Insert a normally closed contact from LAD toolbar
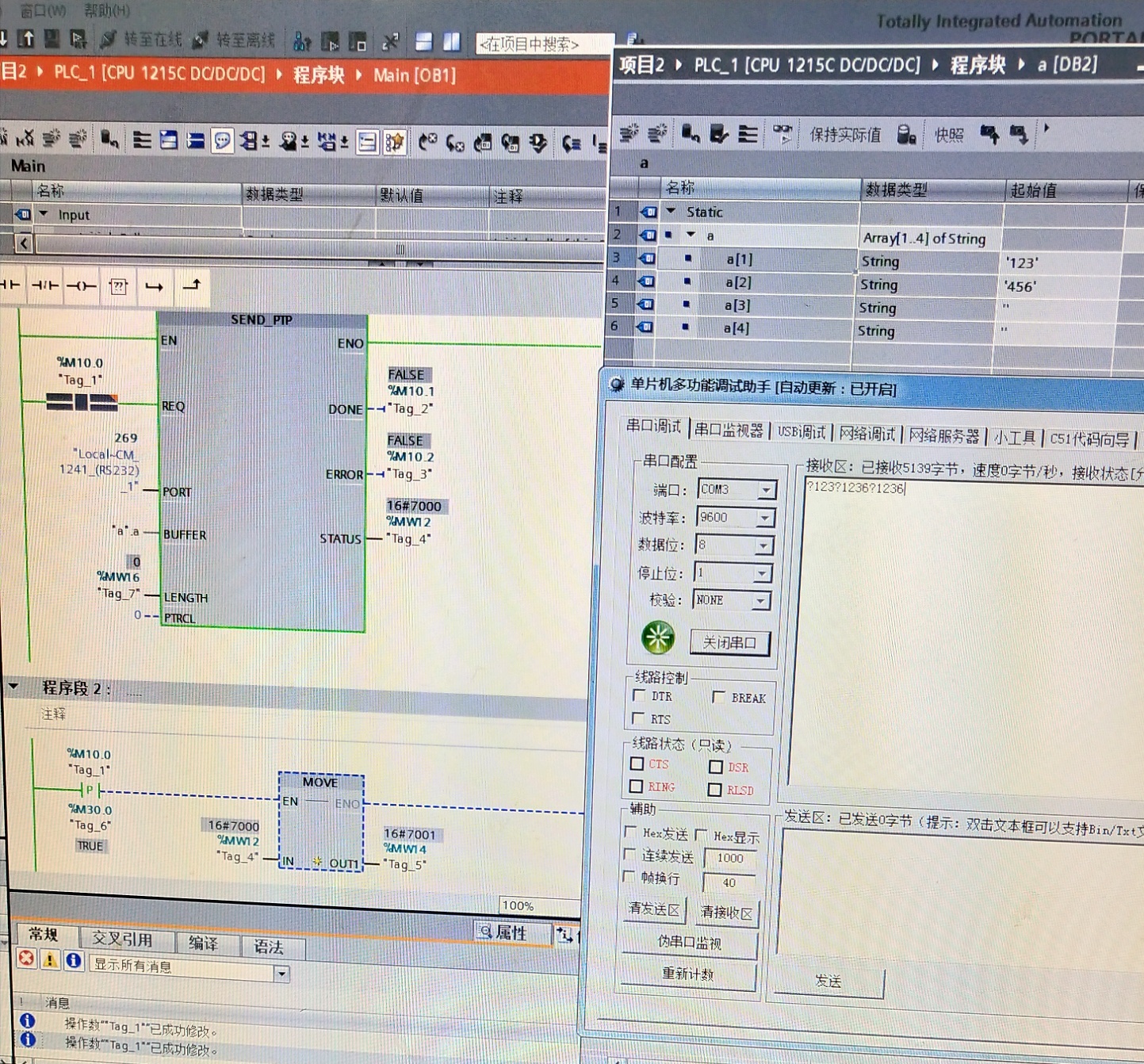1144x1064 pixels. click(x=45, y=285)
